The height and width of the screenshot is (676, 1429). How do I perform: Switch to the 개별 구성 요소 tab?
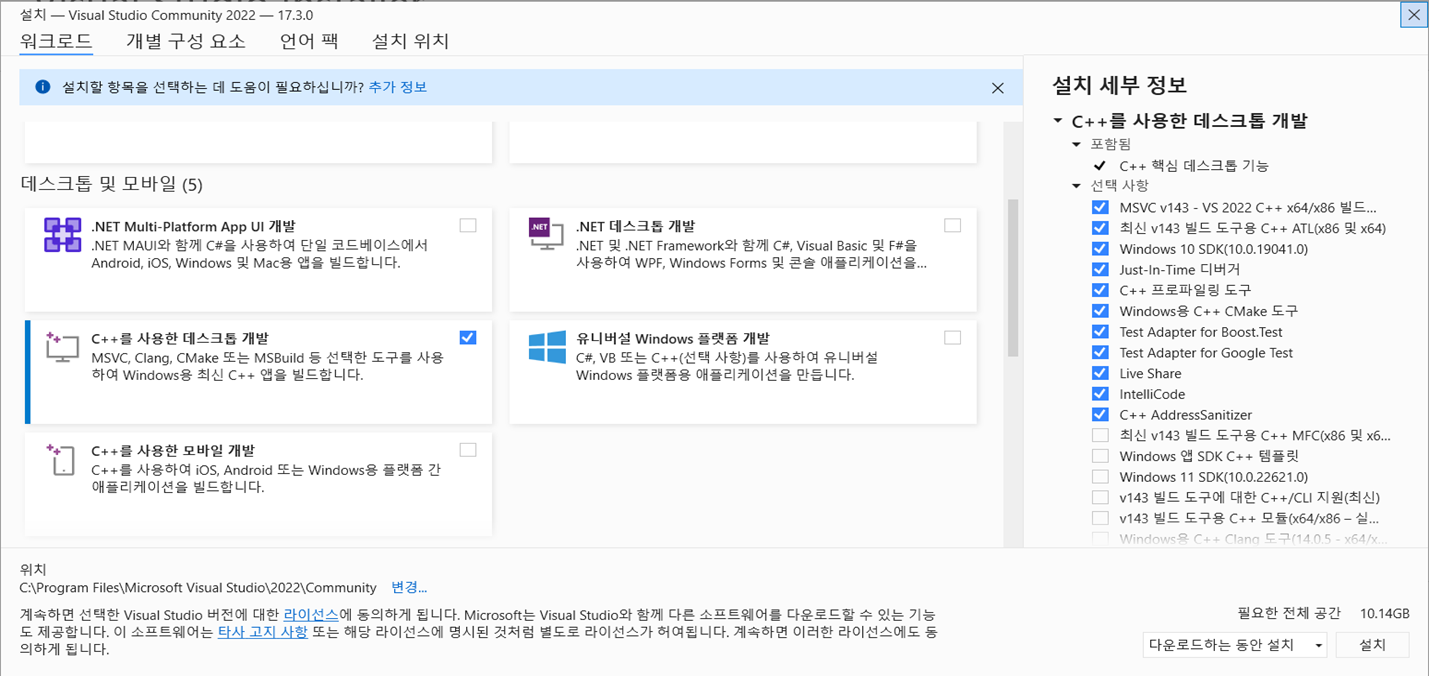tap(185, 41)
